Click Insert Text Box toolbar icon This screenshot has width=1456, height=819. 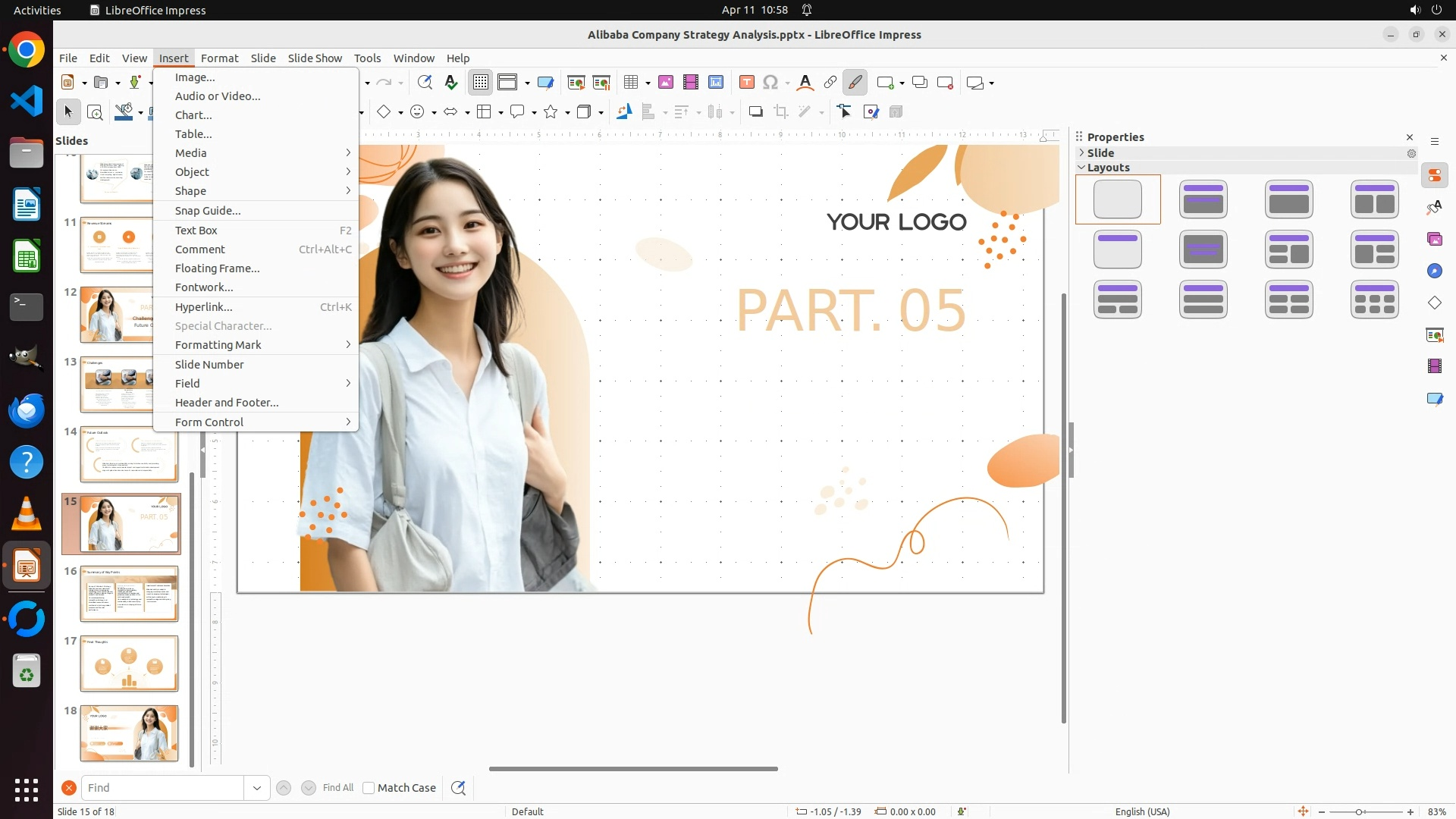[x=747, y=83]
